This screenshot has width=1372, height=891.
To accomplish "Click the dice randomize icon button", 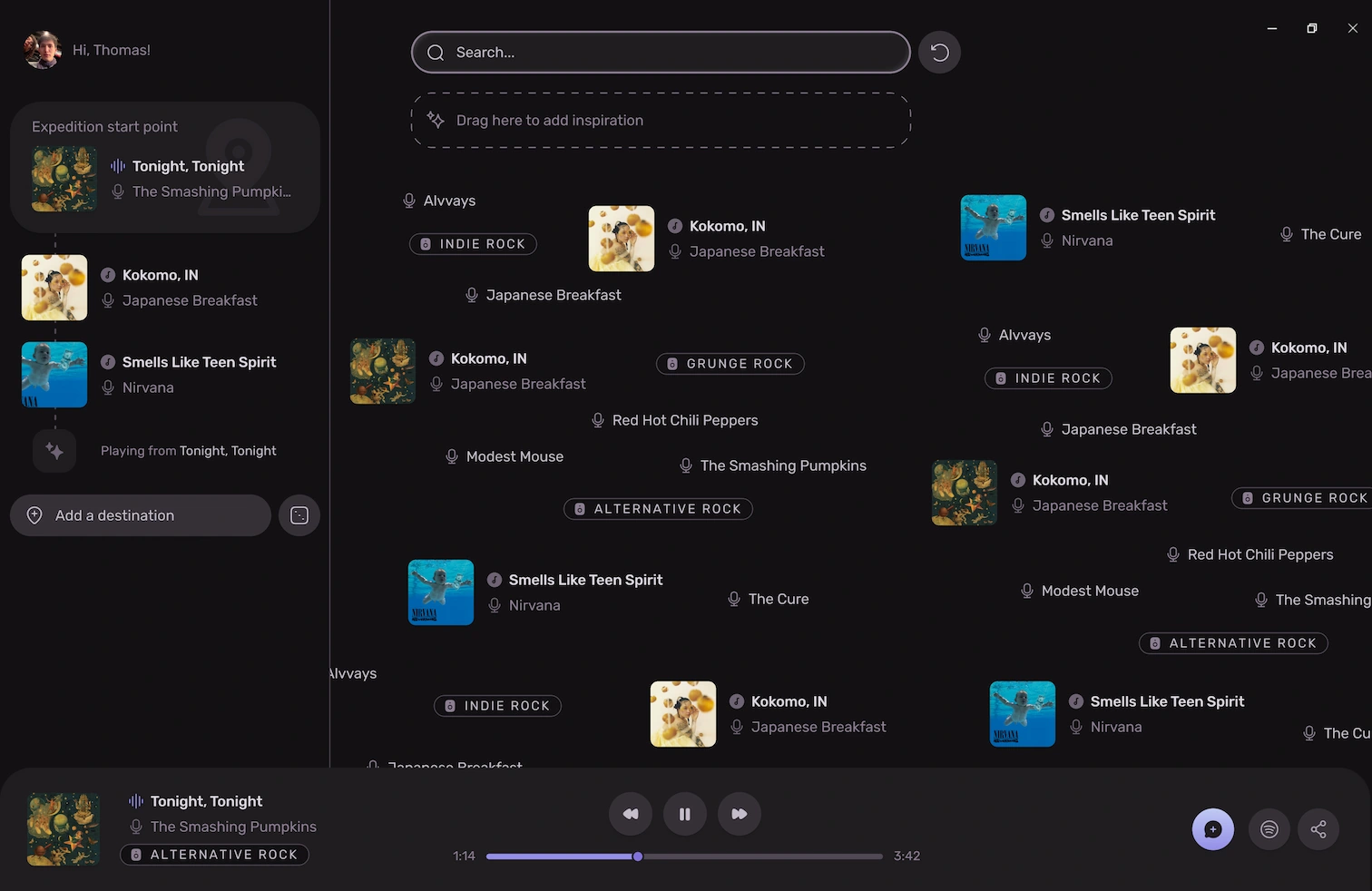I will click(x=299, y=515).
